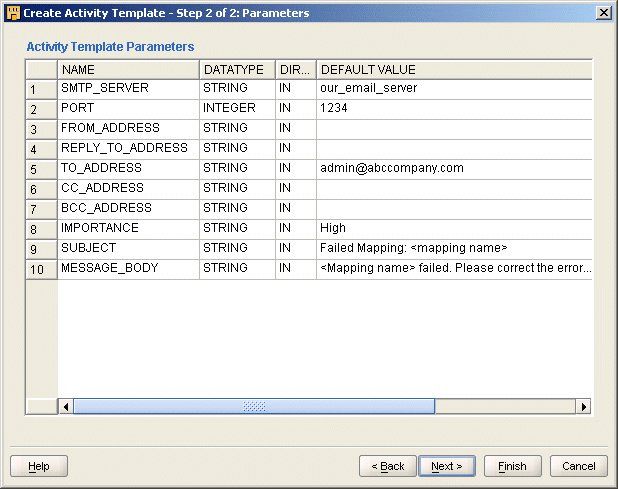Select row header number 8
Screen dimensions: 618x489
pos(41,229)
